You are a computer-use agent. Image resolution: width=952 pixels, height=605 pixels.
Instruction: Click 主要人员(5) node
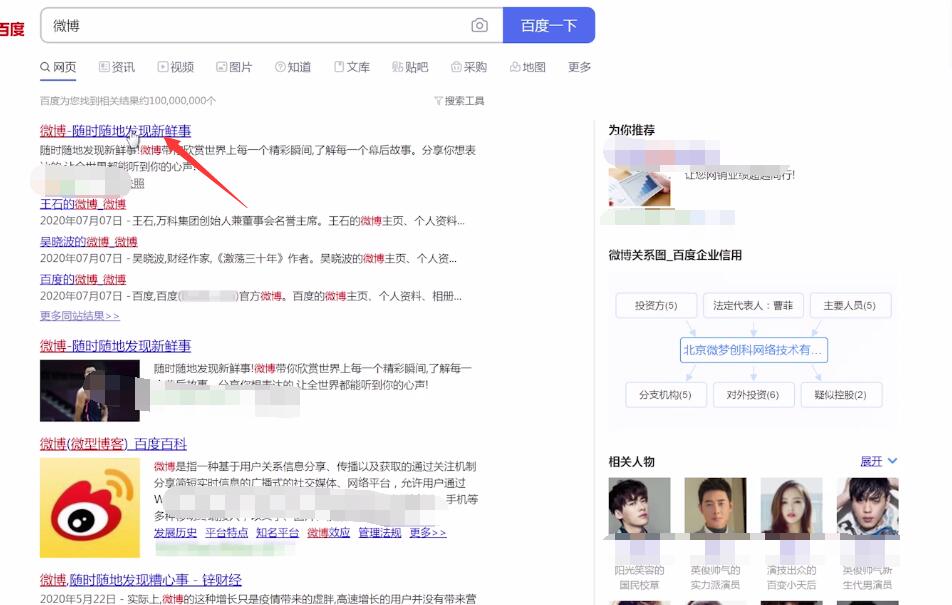(x=849, y=306)
